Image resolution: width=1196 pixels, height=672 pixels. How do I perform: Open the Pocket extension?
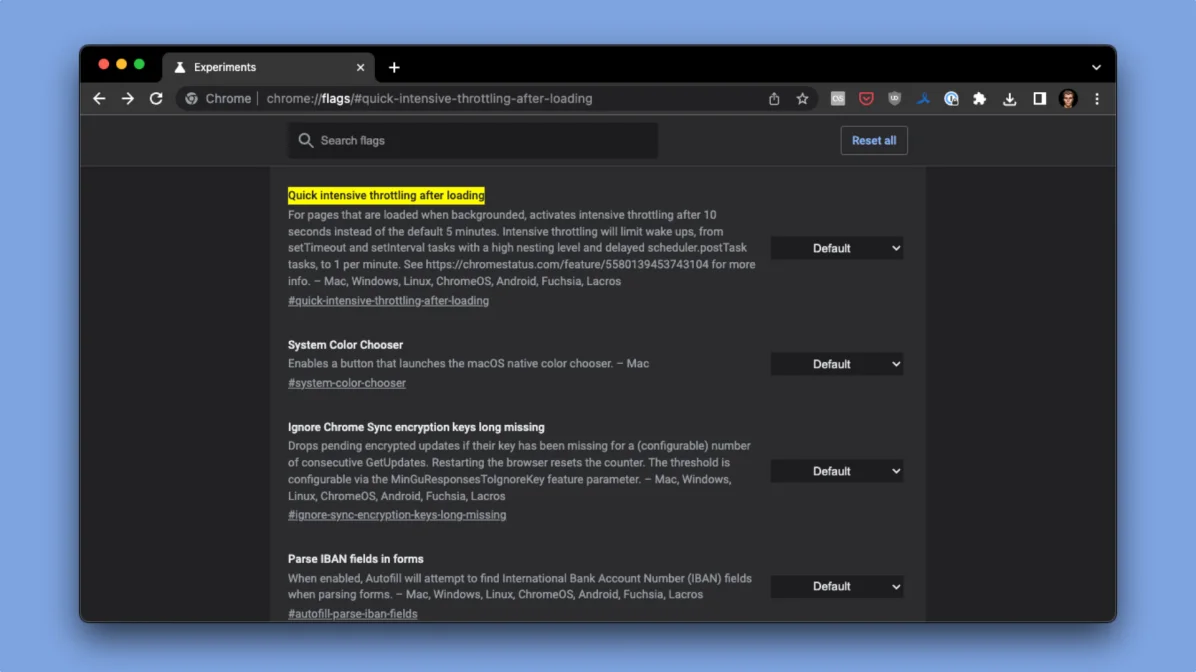(866, 98)
